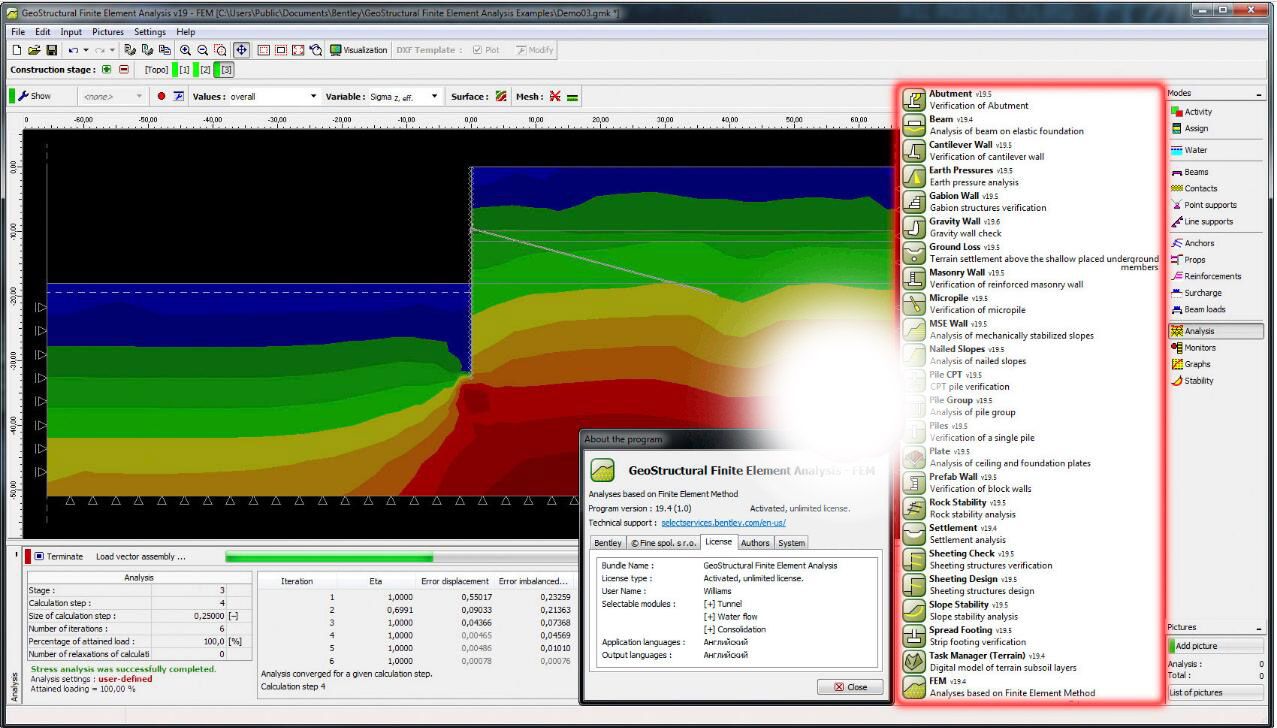Image resolution: width=1277 pixels, height=728 pixels.
Task: Click the Add picture button
Action: click(x=1214, y=646)
